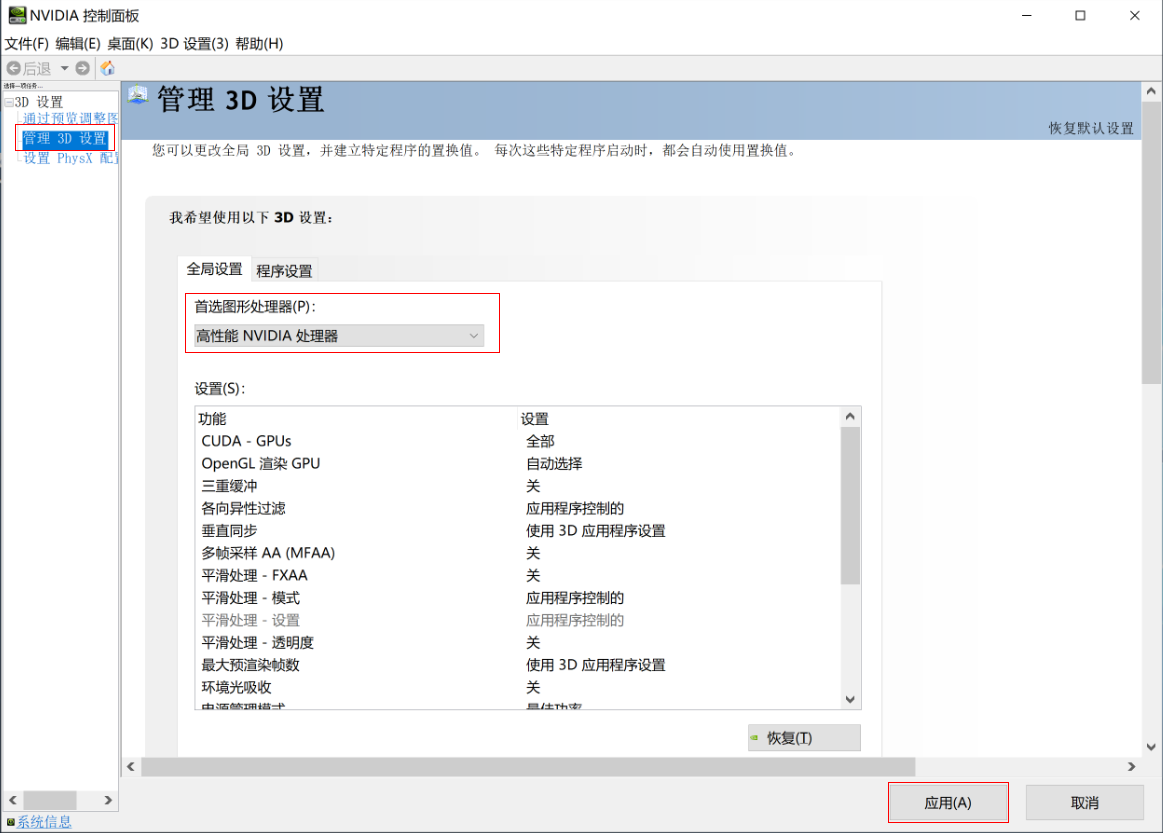Click the 全部 value for CUDA - GPUs
Screen dimensions: 1163x833
(x=540, y=441)
